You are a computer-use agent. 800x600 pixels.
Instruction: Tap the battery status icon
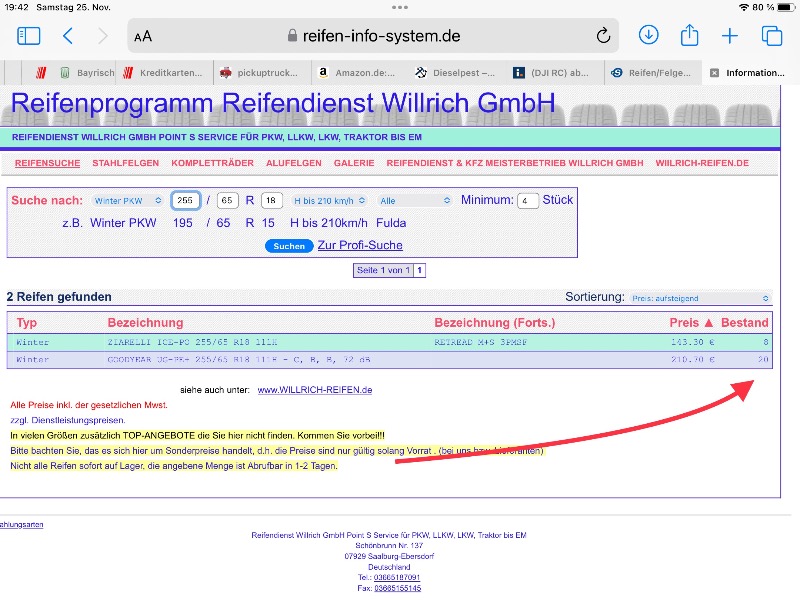coord(787,7)
